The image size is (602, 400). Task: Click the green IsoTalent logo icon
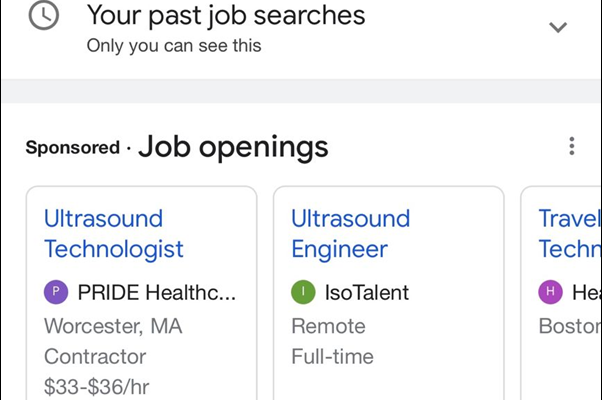302,293
